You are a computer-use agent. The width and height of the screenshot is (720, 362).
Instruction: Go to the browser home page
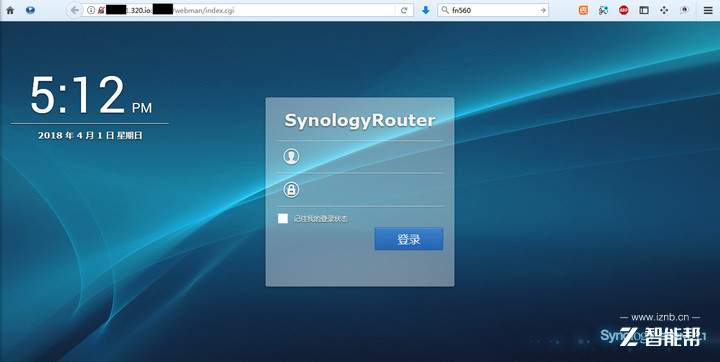pos(10,10)
